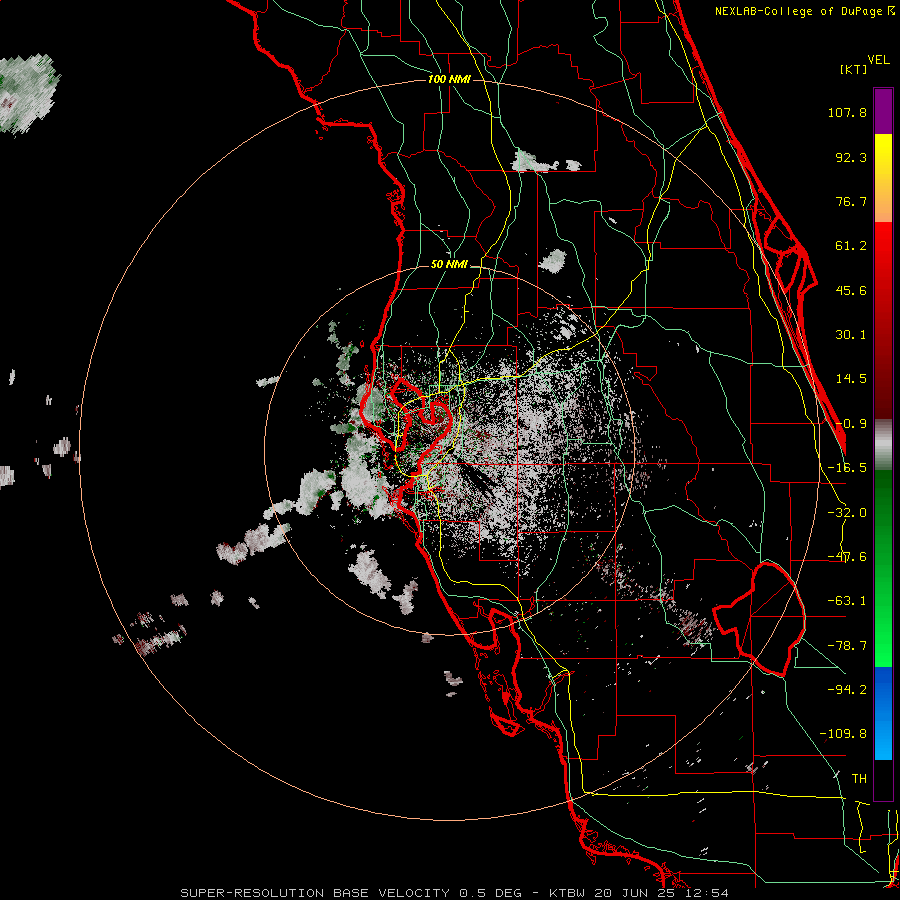Click the light blue band of velocity colorbar
Image resolution: width=900 pixels, height=900 pixels.
coord(883,713)
